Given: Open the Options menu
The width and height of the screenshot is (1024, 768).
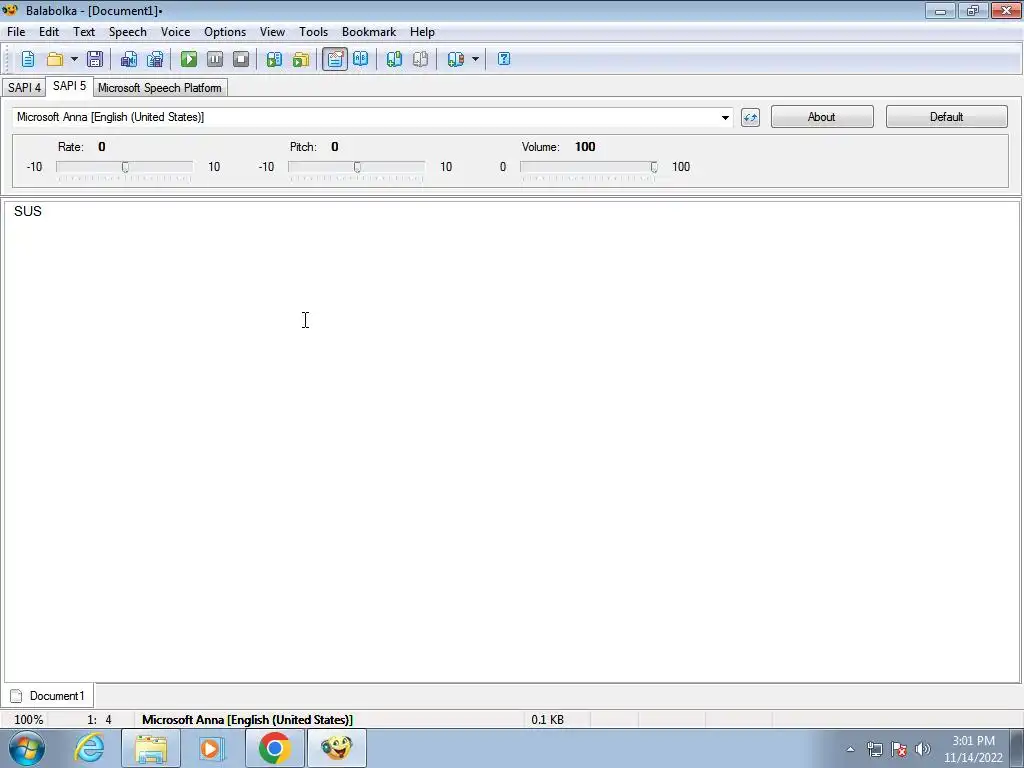Looking at the screenshot, I should 225,32.
